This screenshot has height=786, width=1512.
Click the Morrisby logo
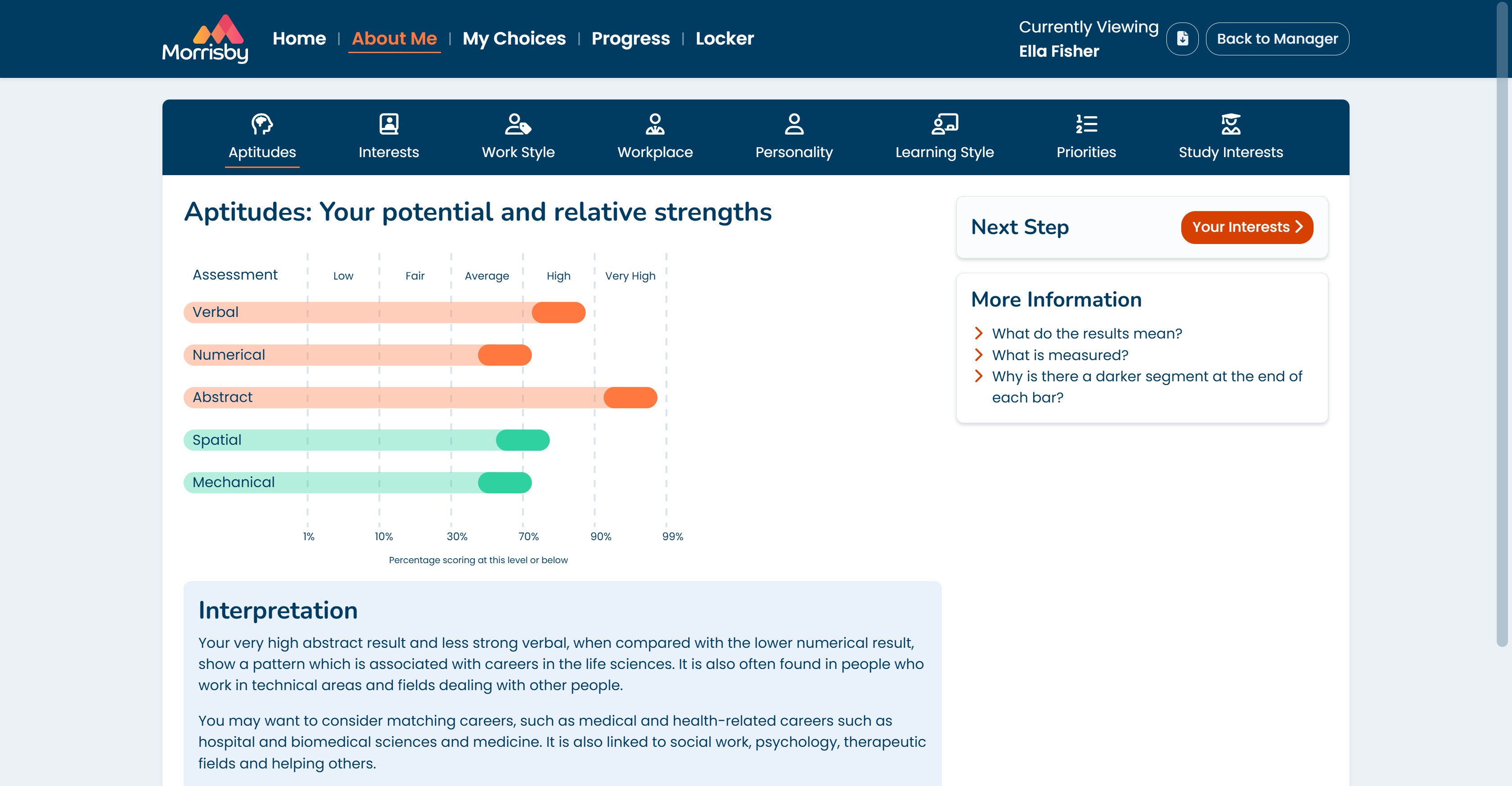click(205, 39)
